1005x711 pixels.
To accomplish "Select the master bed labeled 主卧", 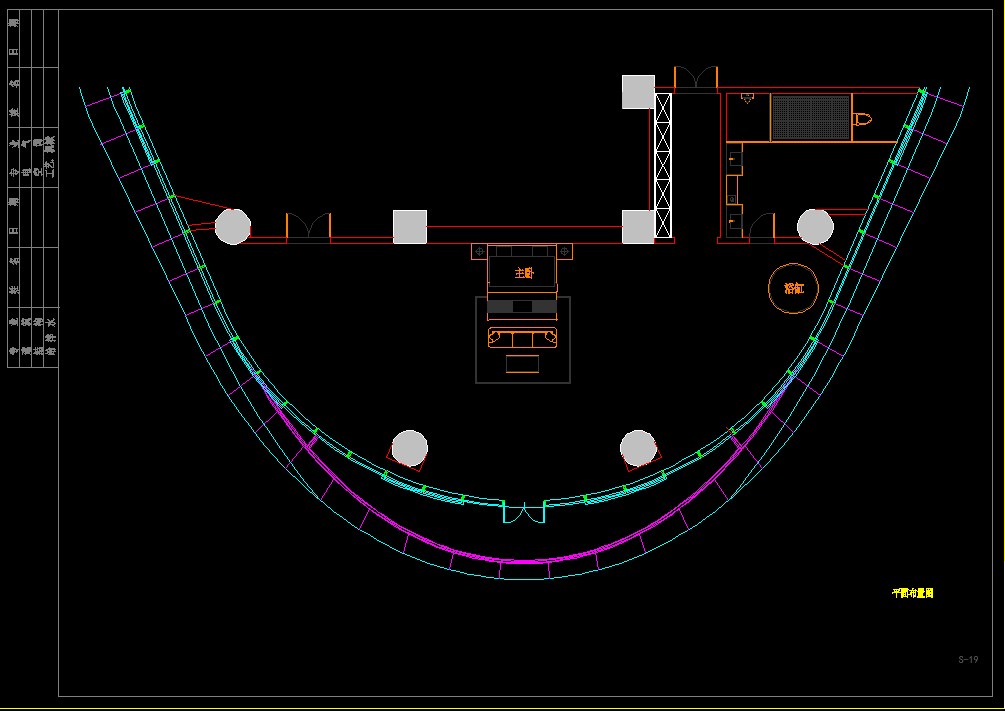I will pyautogui.click(x=523, y=272).
